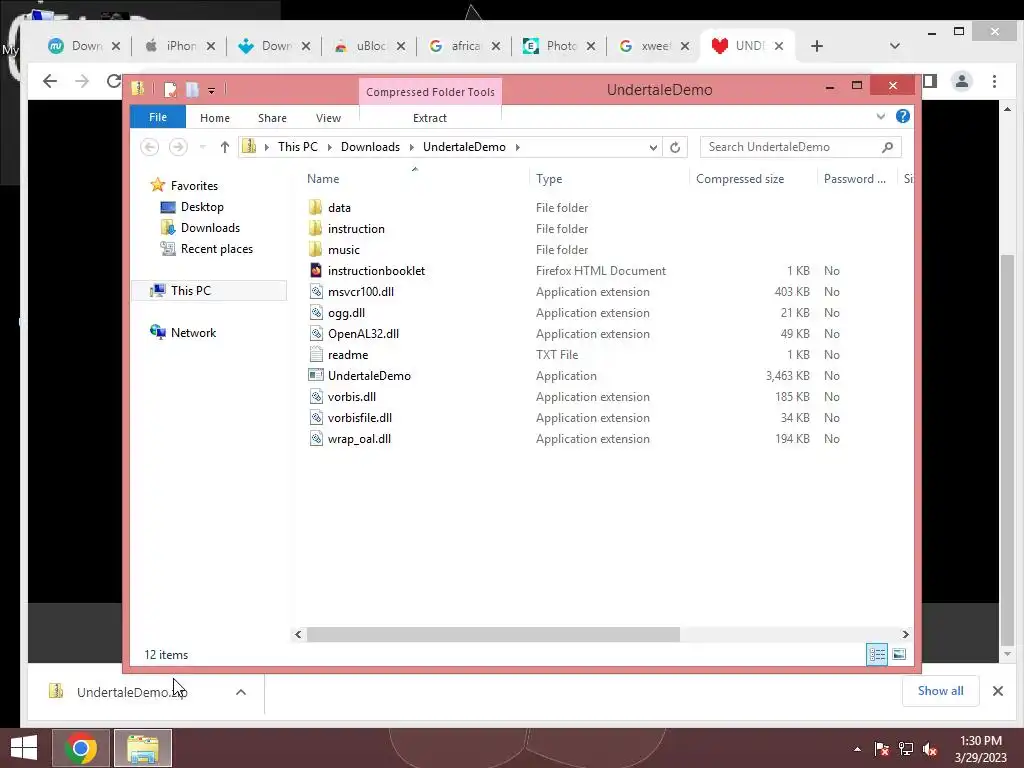
Task: Refresh the UndertaleDemo folder view
Action: (675, 147)
